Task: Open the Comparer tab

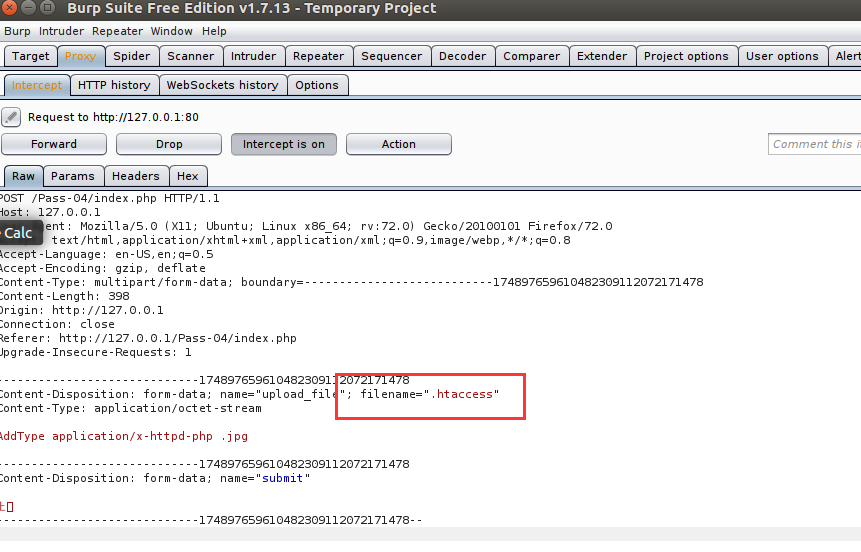Action: [x=532, y=56]
